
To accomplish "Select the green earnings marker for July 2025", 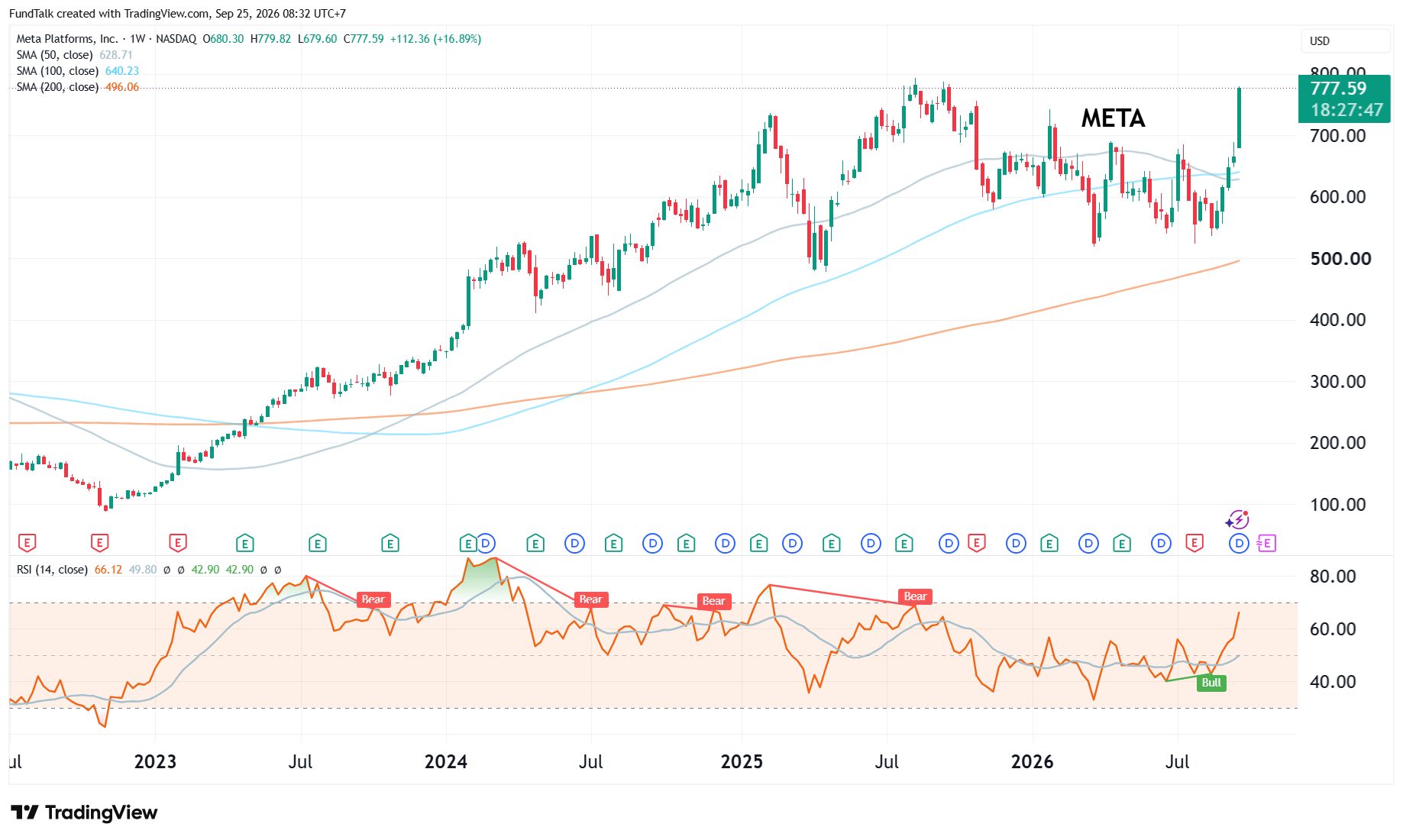I will (x=904, y=544).
